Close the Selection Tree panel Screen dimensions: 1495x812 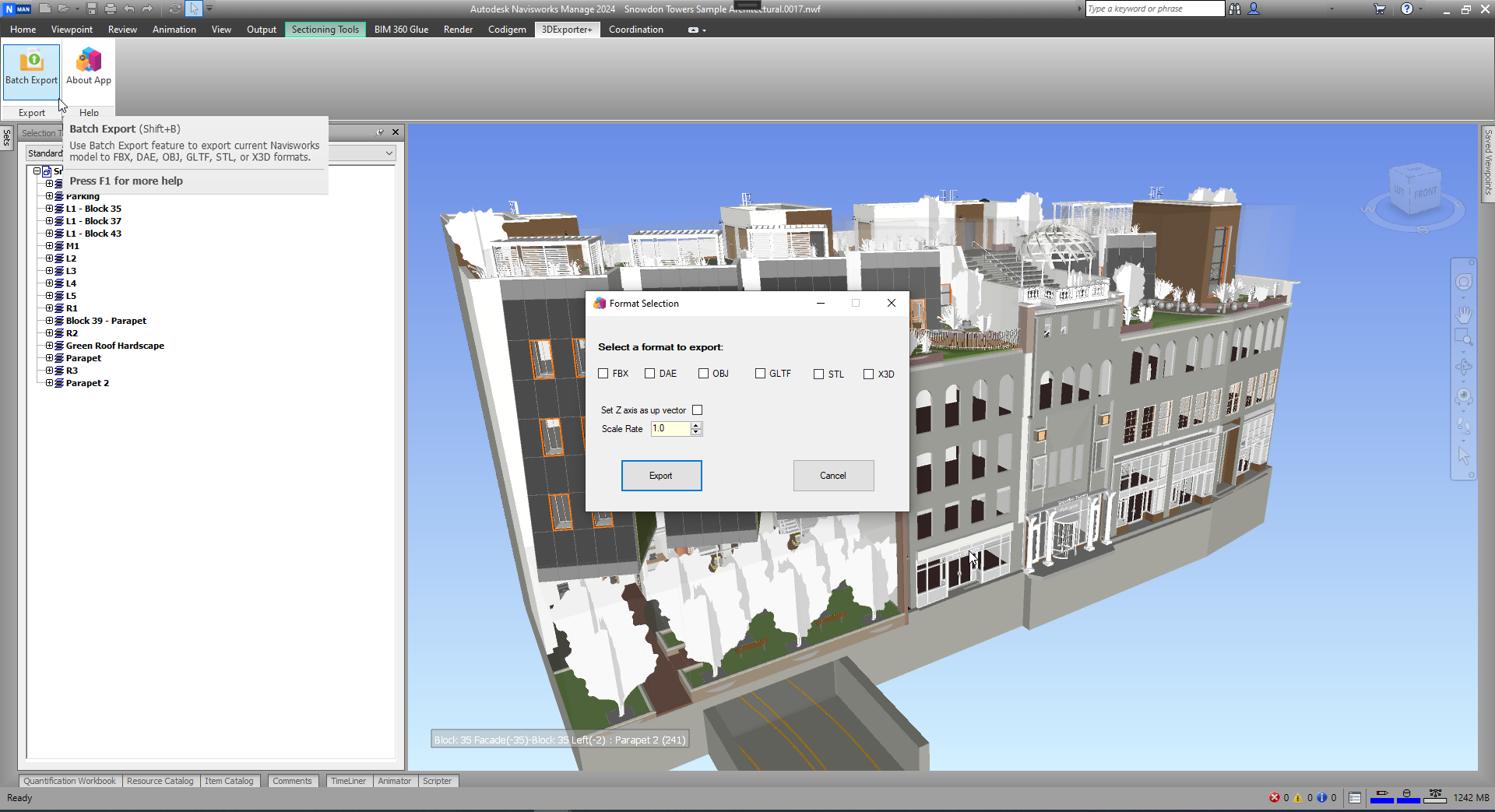click(x=396, y=132)
